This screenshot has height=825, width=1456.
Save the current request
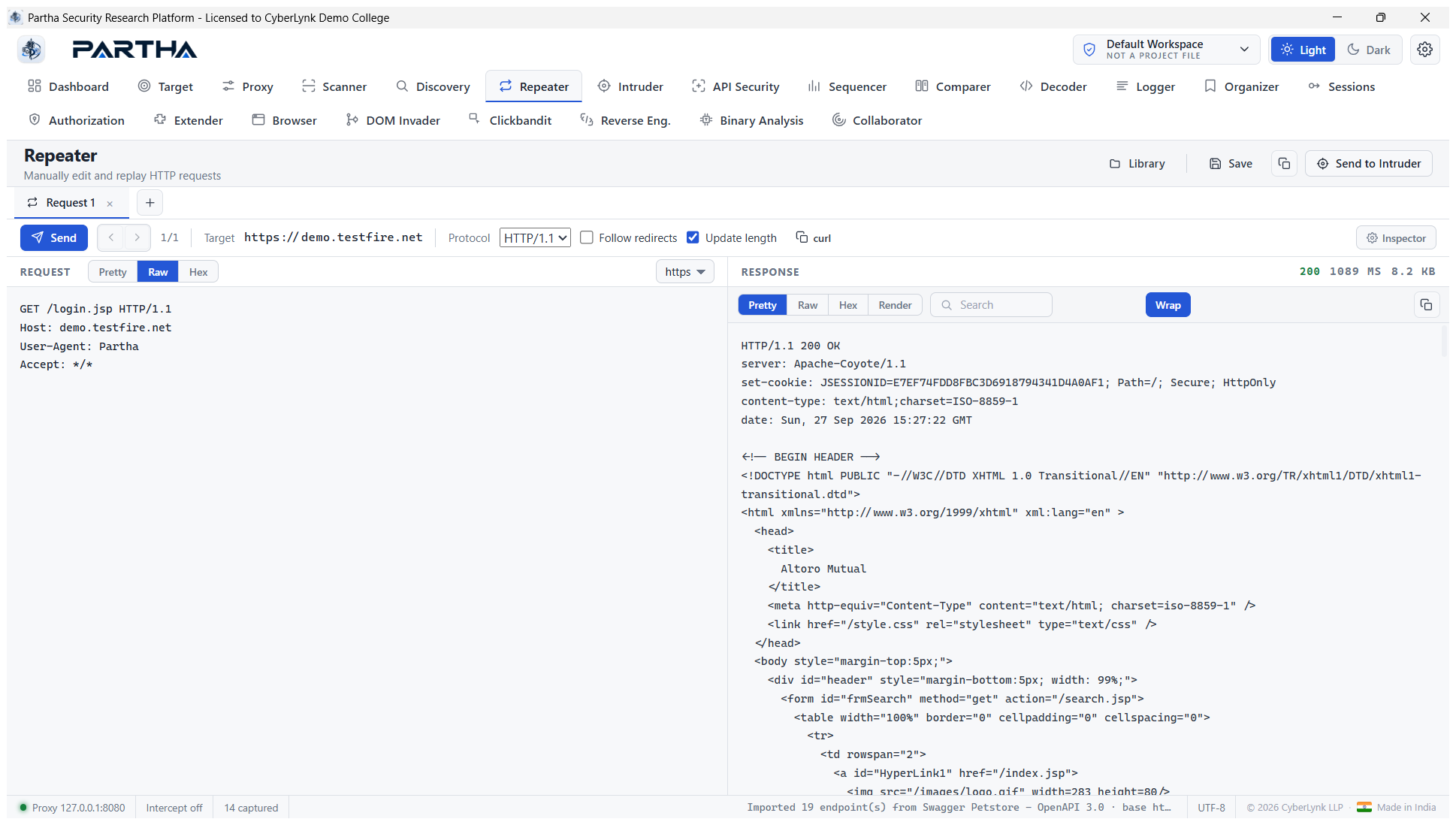click(x=1231, y=164)
